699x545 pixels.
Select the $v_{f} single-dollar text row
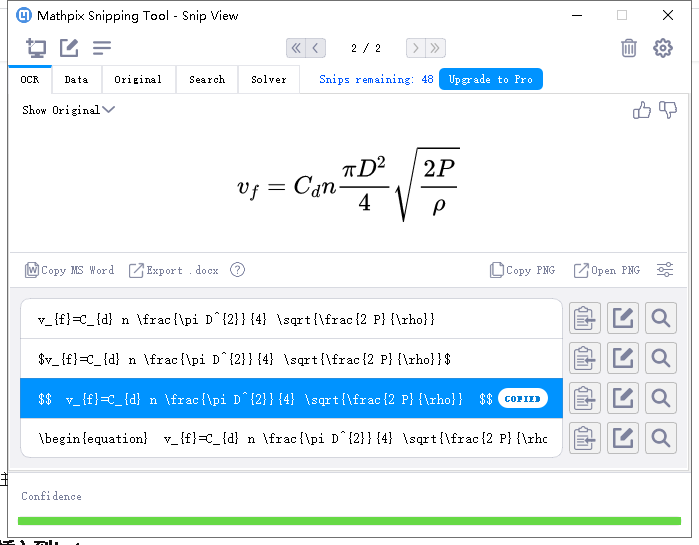tap(292, 359)
